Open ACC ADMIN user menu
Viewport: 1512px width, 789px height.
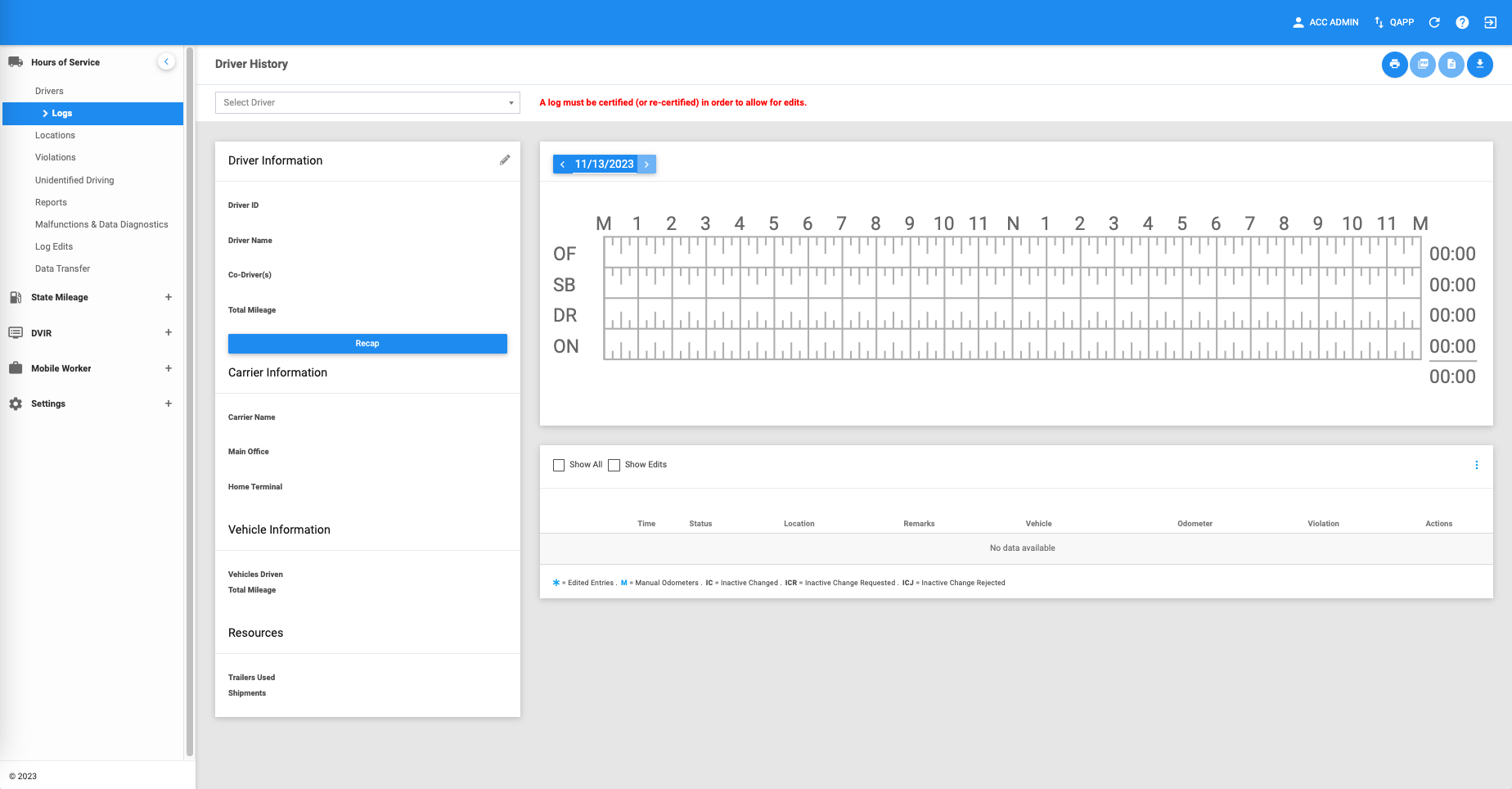1325,22
